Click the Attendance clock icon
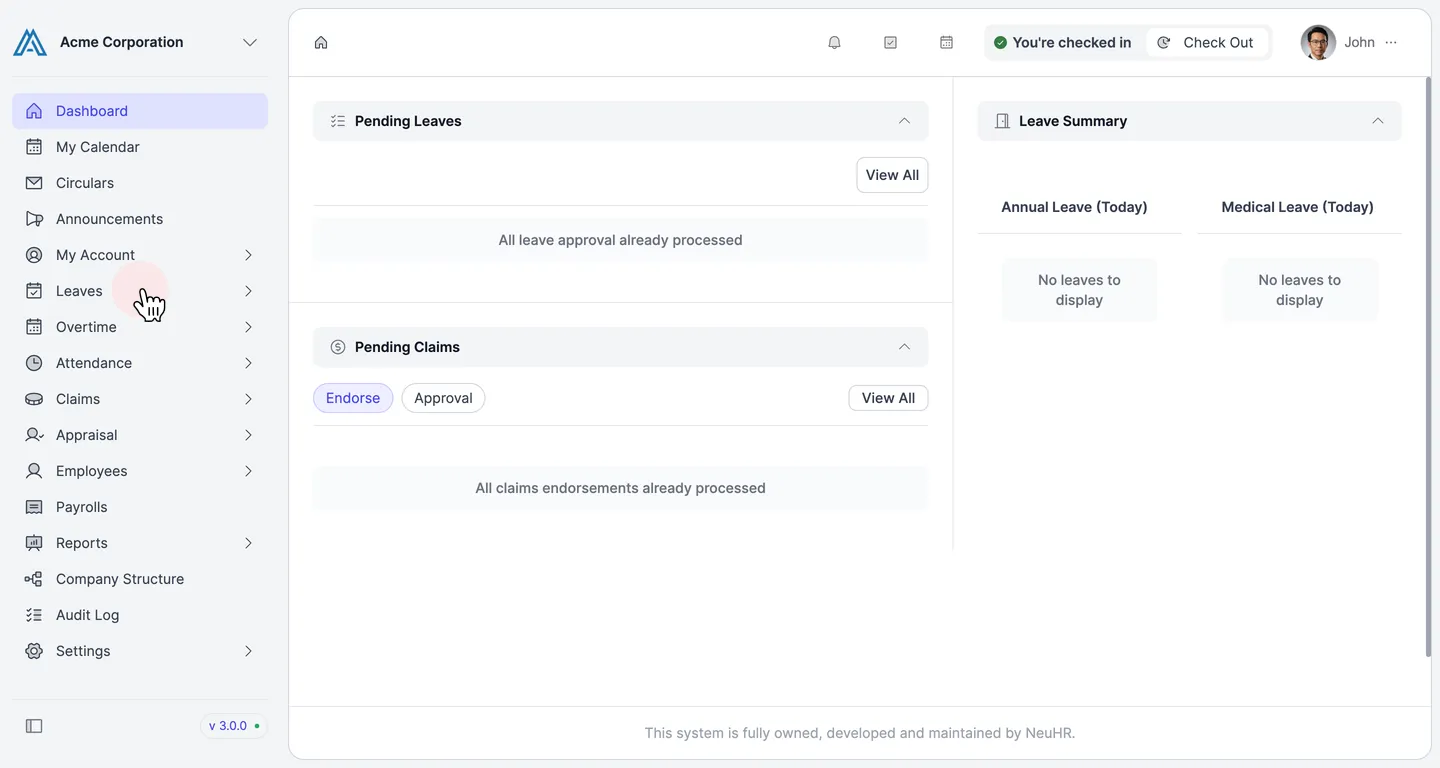 (x=34, y=363)
